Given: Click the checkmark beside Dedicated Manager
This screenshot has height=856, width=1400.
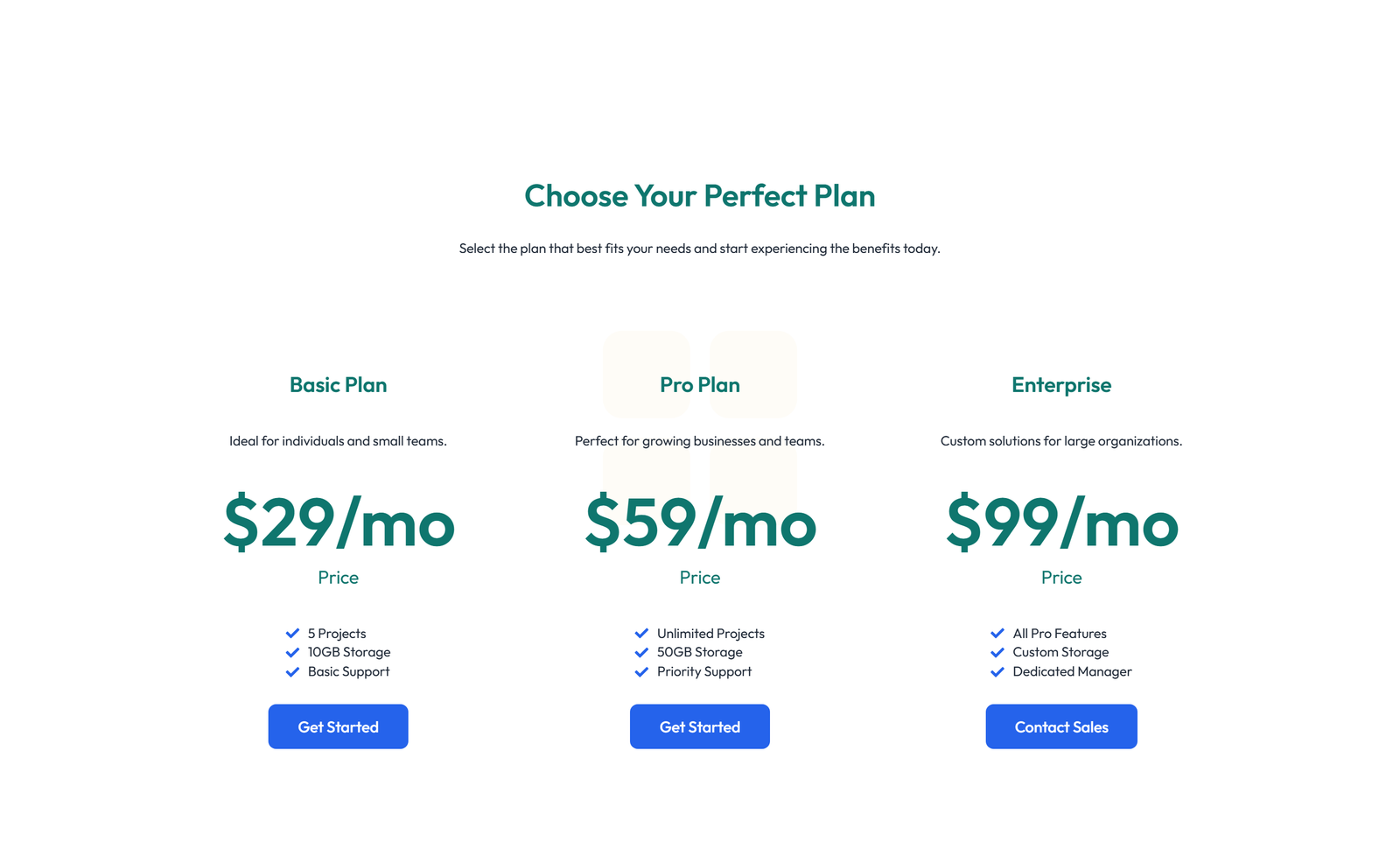Looking at the screenshot, I should 997,671.
